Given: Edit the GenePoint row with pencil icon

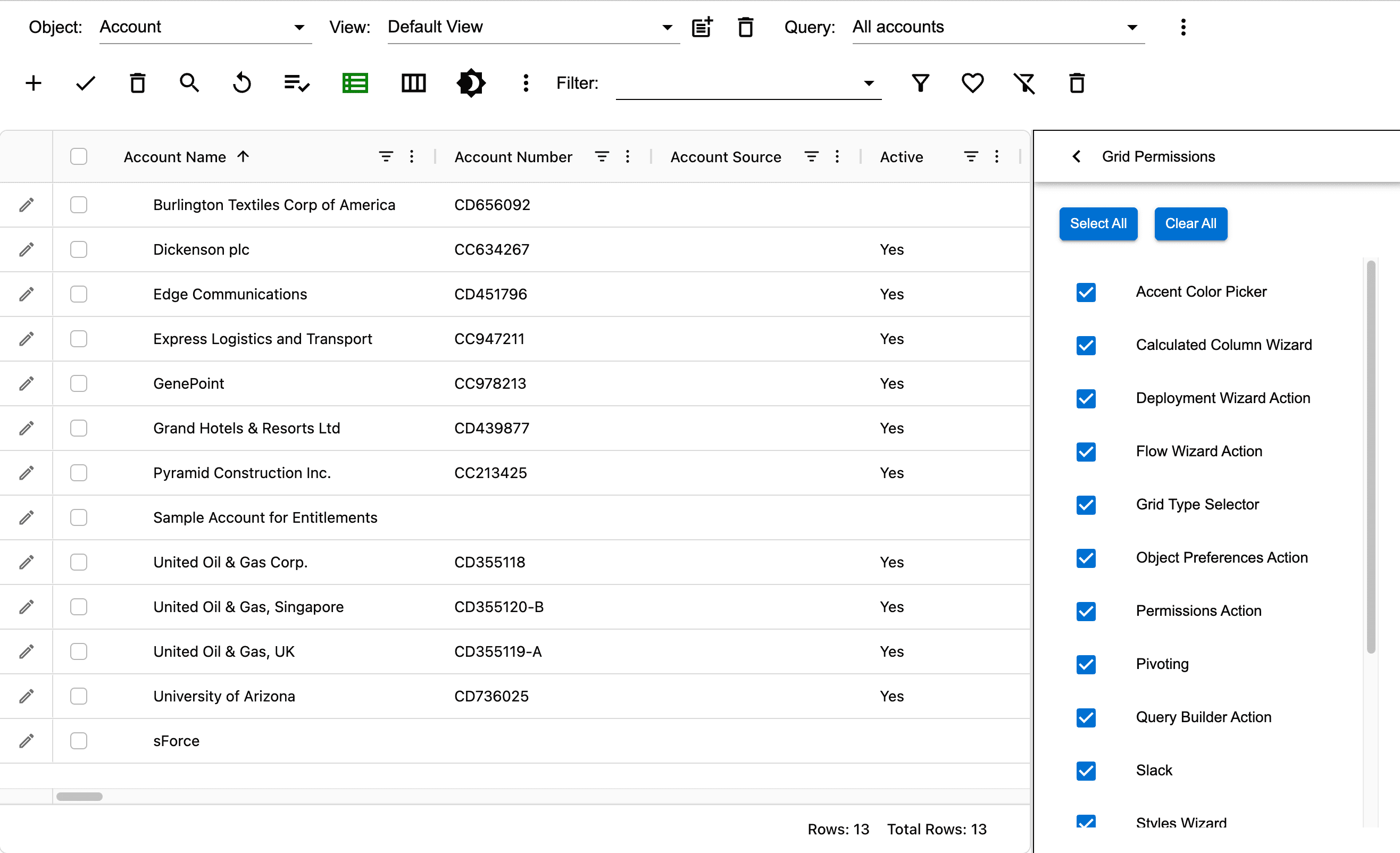Looking at the screenshot, I should pos(26,383).
